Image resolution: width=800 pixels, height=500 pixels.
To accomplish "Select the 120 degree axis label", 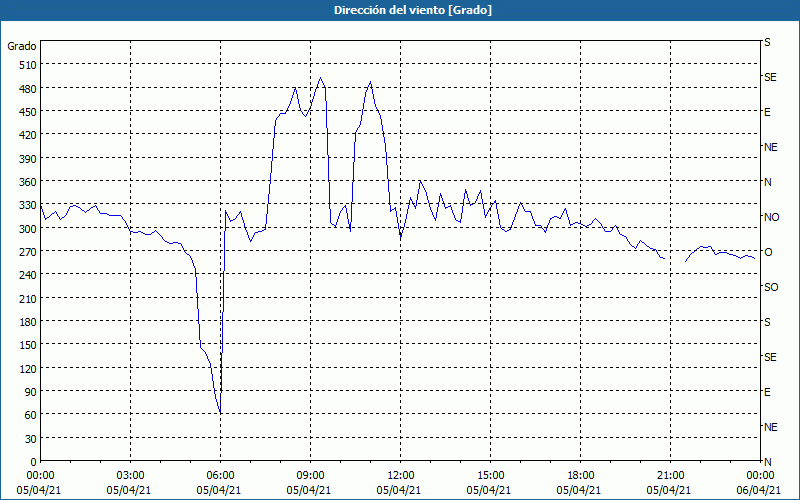I will point(29,368).
